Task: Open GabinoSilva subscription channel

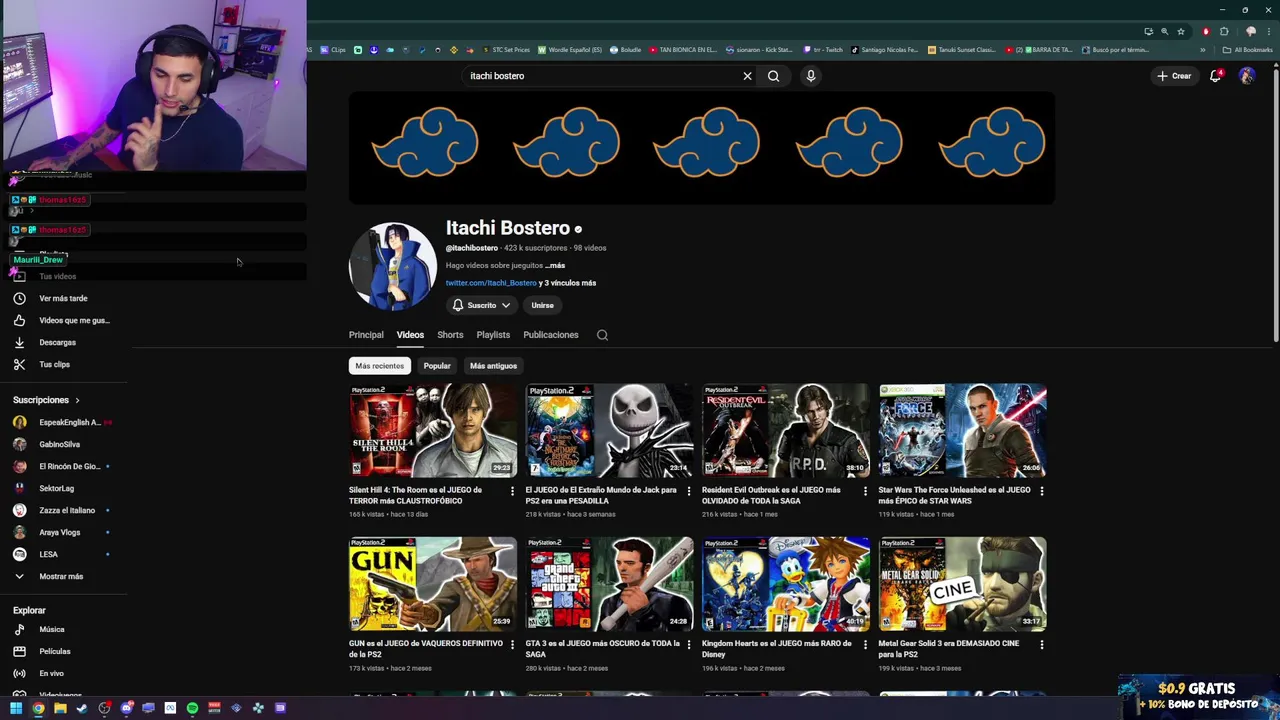Action: coord(47,444)
